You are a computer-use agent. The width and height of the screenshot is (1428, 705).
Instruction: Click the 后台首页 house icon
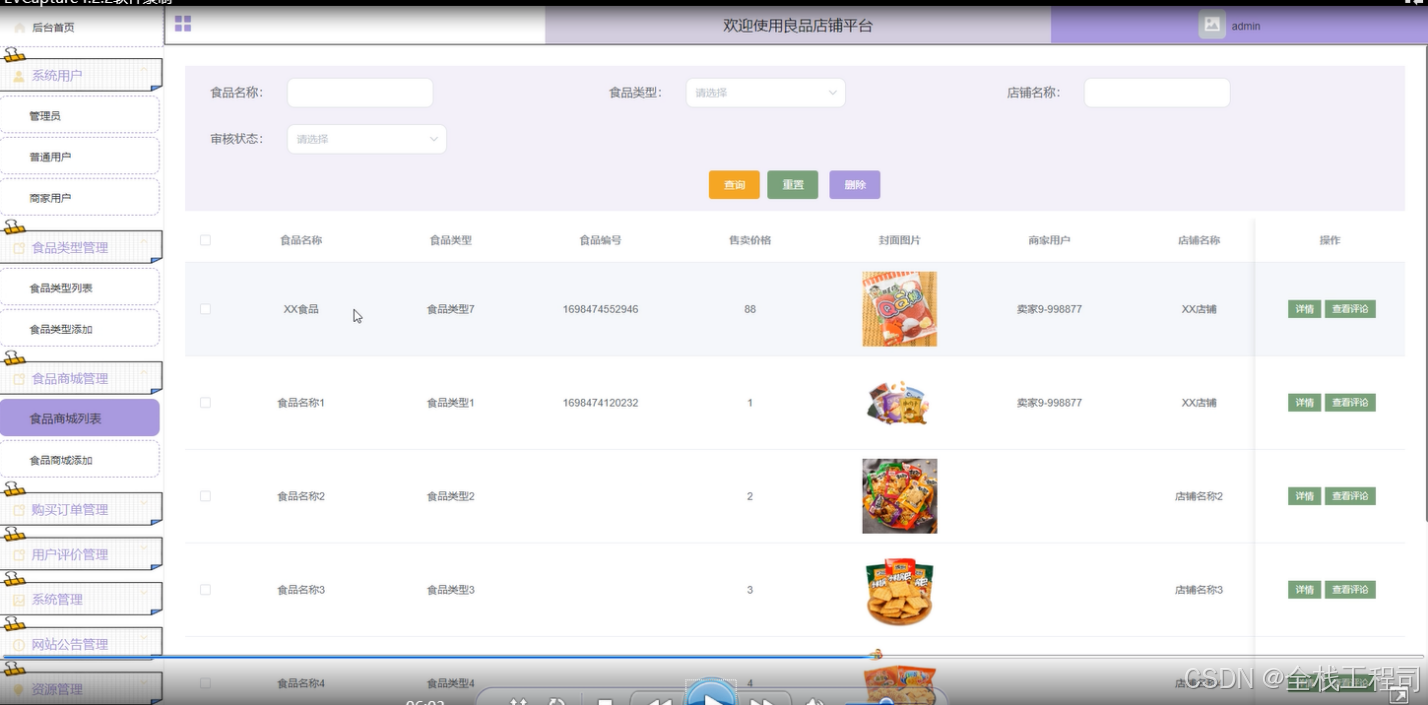click(x=20, y=28)
